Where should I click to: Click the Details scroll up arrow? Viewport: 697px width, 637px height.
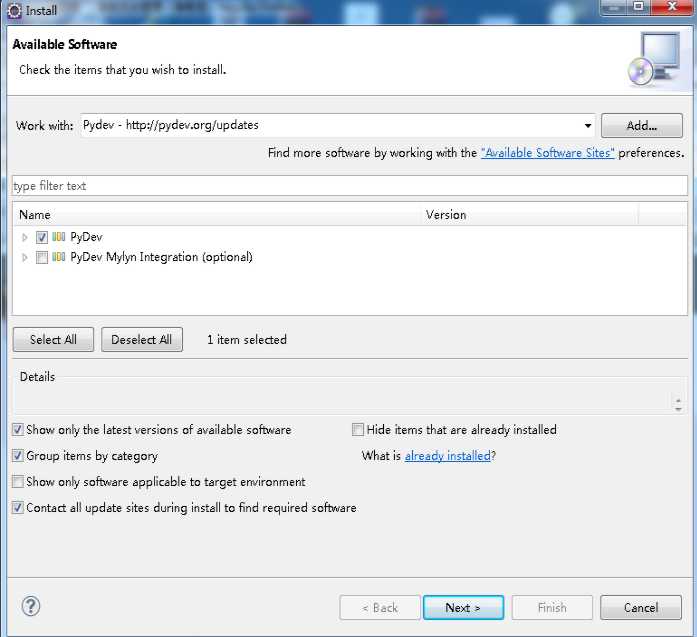(678, 400)
